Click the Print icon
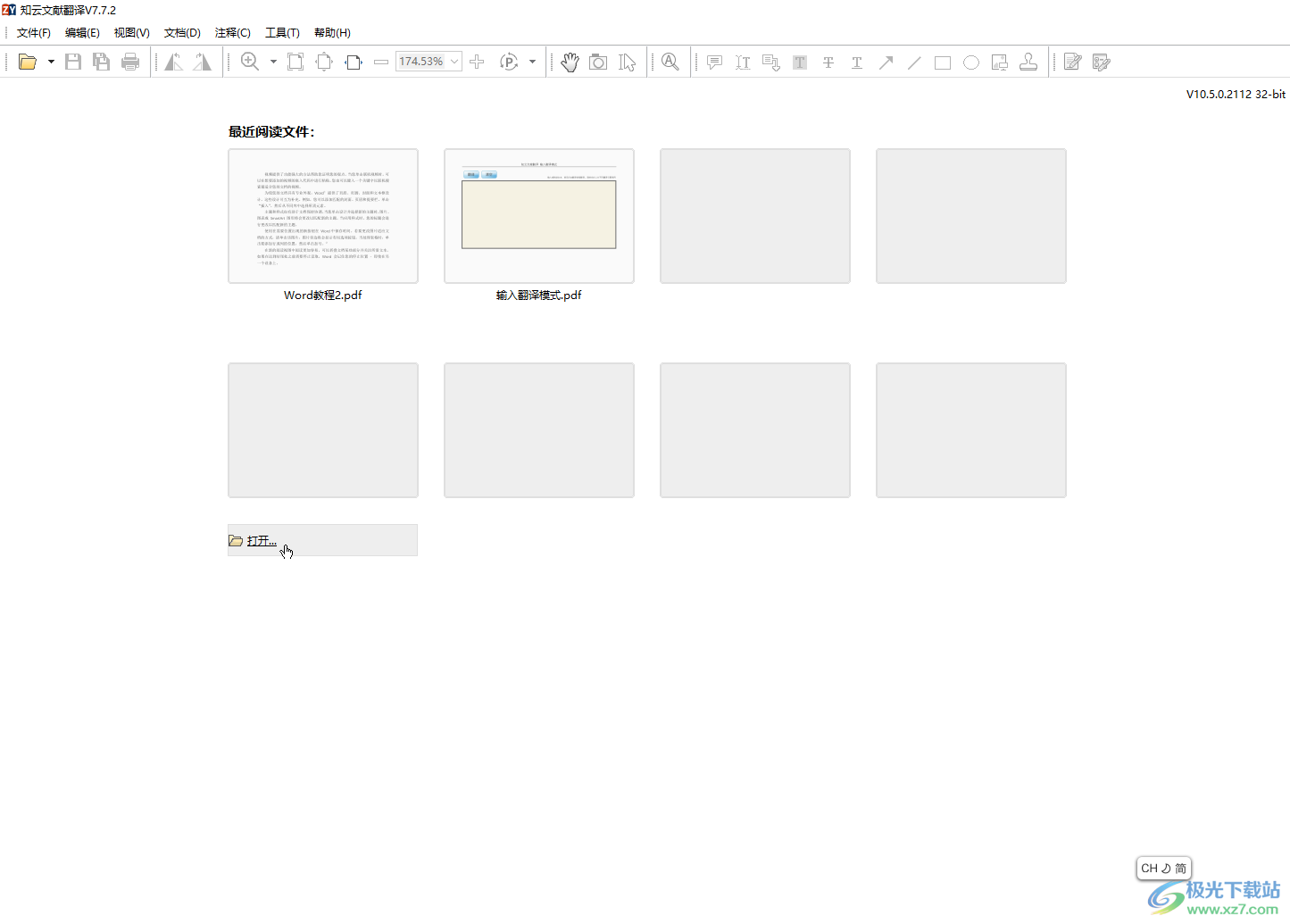The image size is (1290, 924). (x=130, y=62)
